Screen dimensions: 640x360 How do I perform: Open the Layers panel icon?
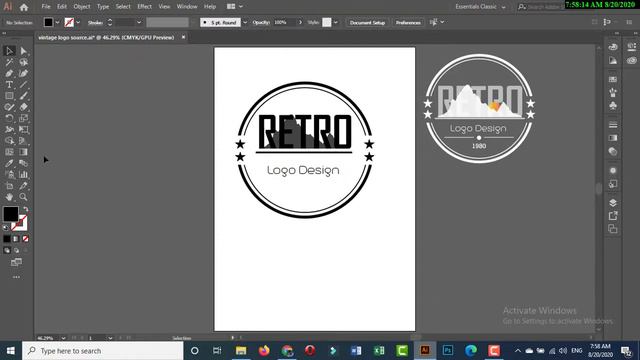point(613,202)
